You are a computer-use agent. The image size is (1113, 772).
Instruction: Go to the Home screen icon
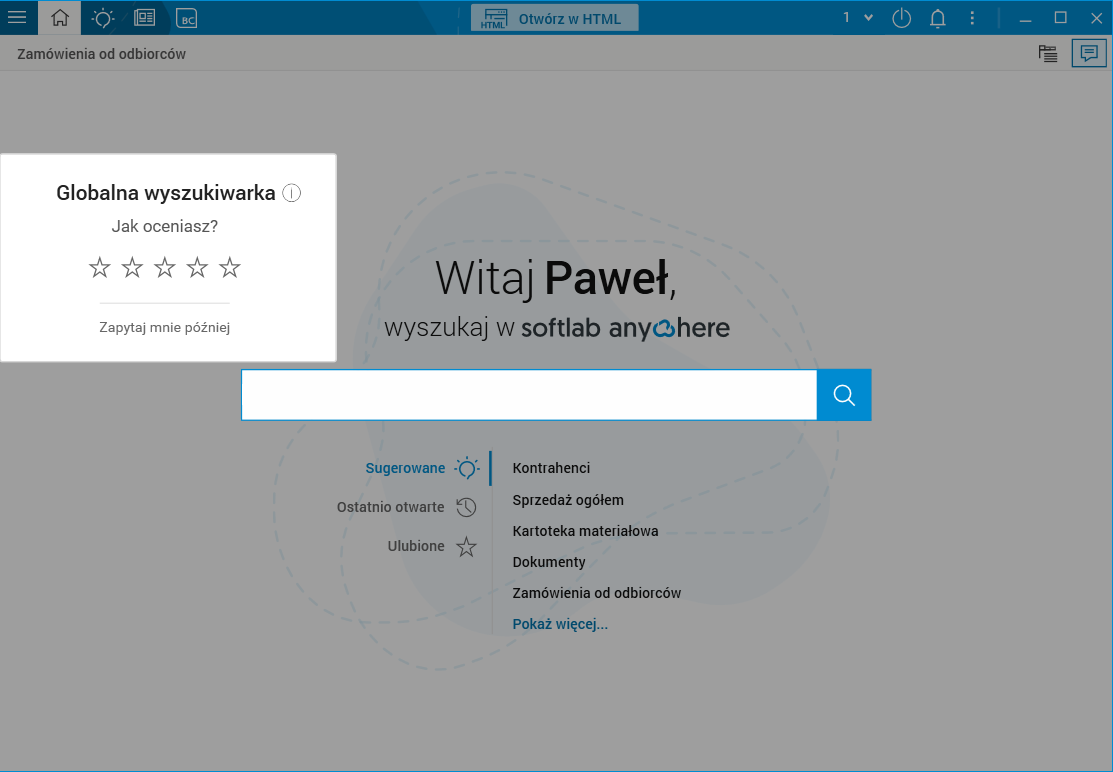click(60, 18)
